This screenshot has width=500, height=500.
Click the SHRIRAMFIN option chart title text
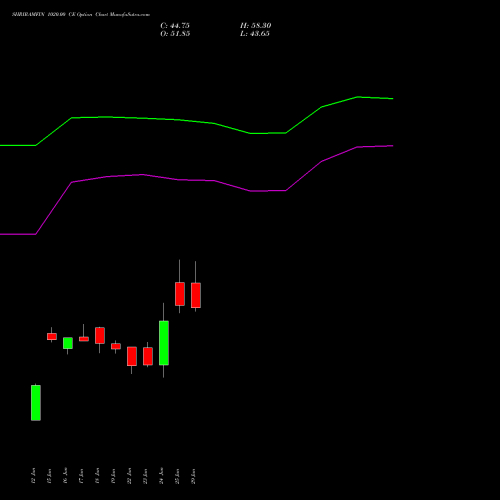(x=81, y=15)
